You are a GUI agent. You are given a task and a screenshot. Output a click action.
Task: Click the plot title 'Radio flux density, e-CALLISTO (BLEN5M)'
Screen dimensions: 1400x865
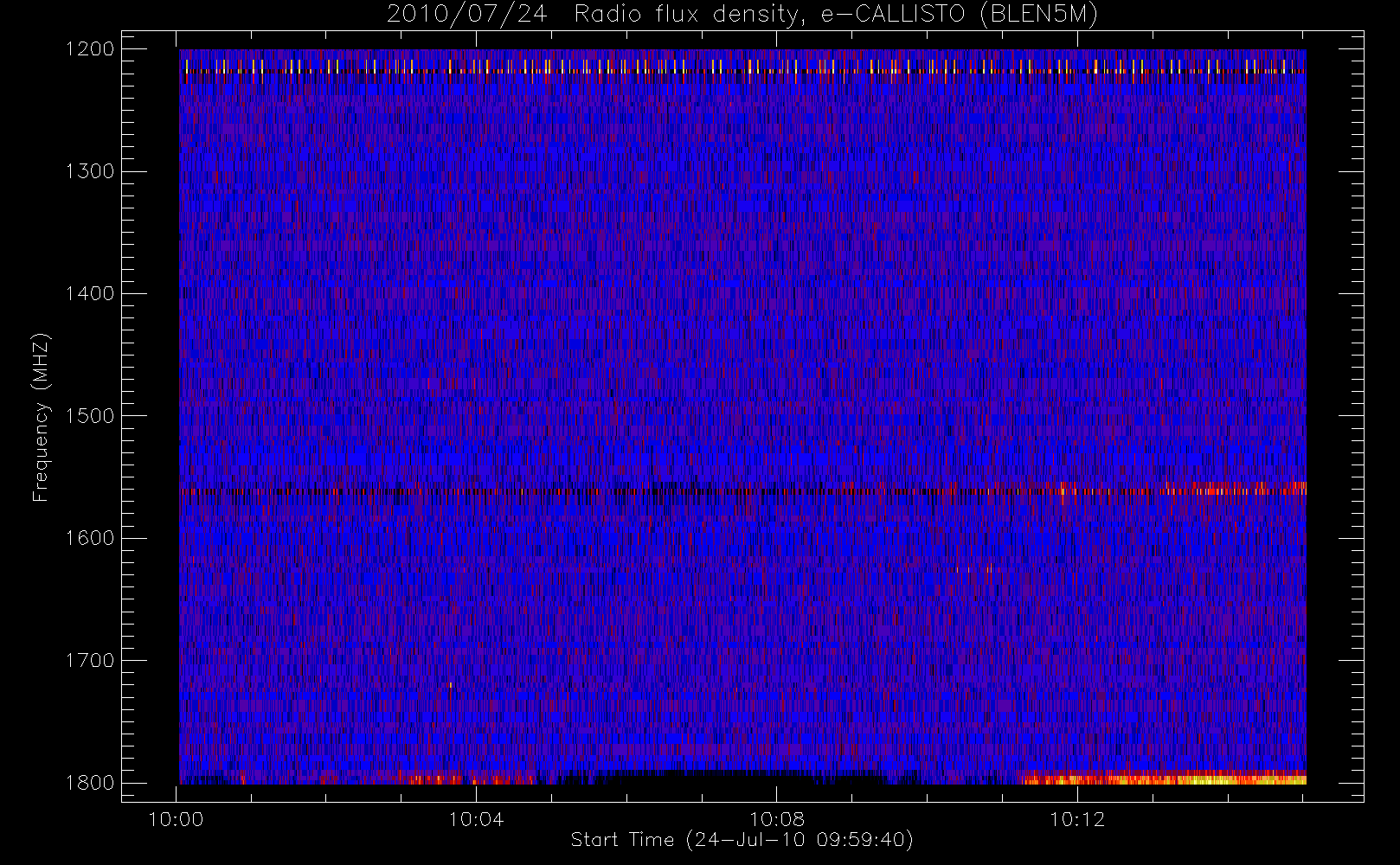click(x=836, y=15)
